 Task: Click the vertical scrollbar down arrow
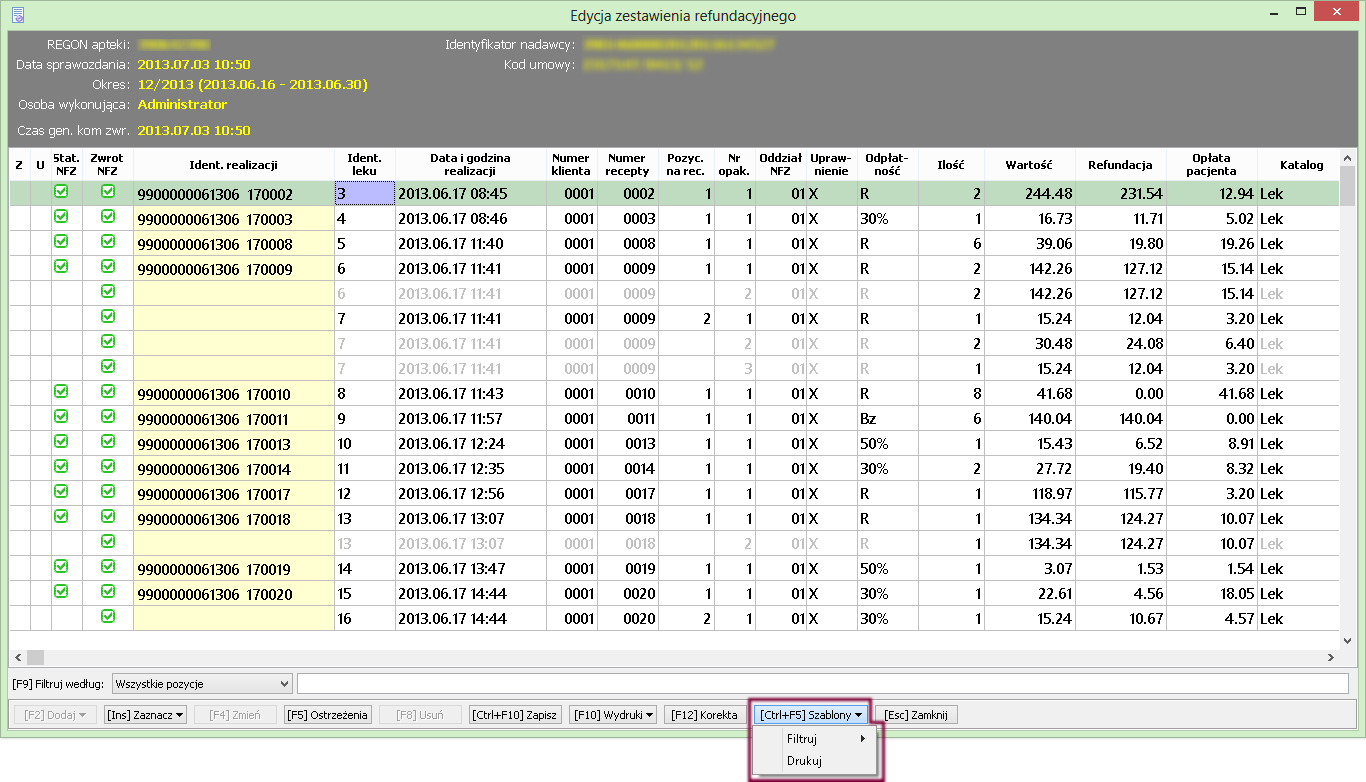click(1347, 640)
